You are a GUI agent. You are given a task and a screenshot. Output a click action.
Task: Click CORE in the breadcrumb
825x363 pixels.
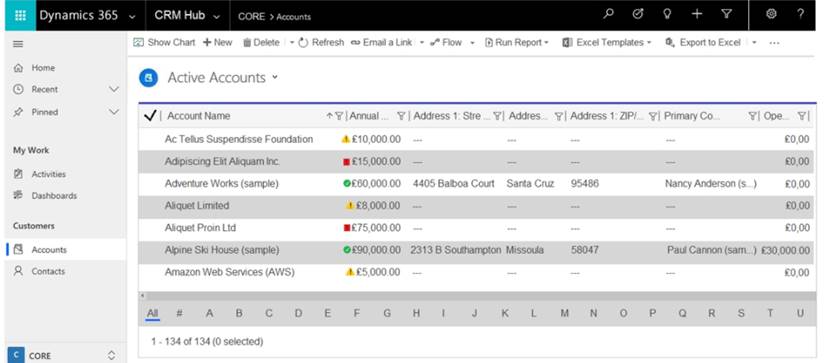251,17
